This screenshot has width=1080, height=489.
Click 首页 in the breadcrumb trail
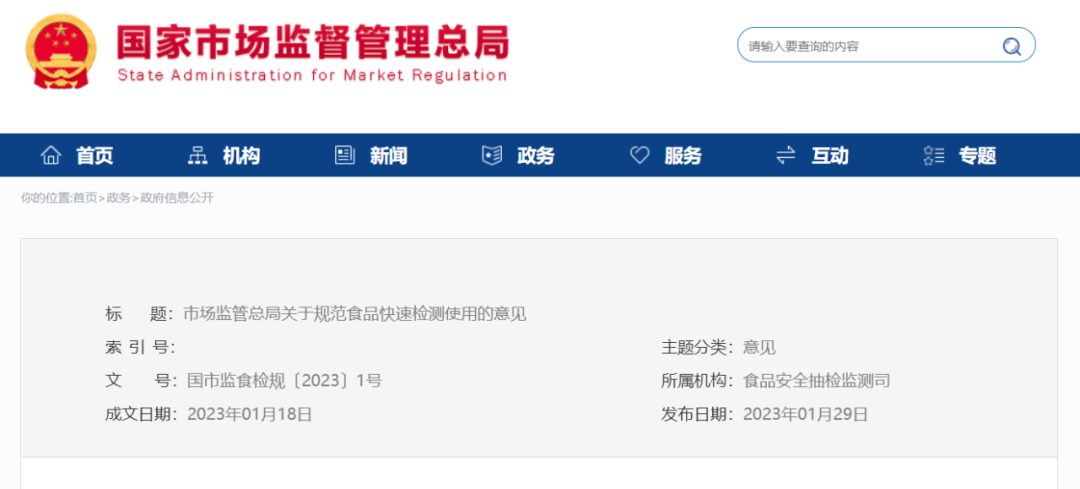(x=85, y=198)
